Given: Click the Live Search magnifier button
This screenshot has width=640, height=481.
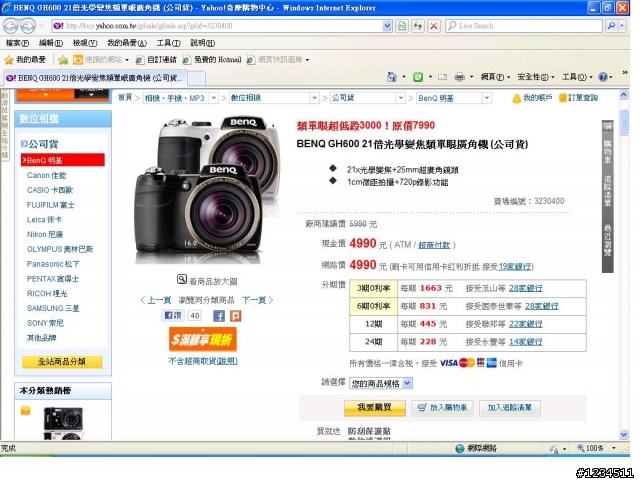Looking at the screenshot, I should (x=611, y=26).
